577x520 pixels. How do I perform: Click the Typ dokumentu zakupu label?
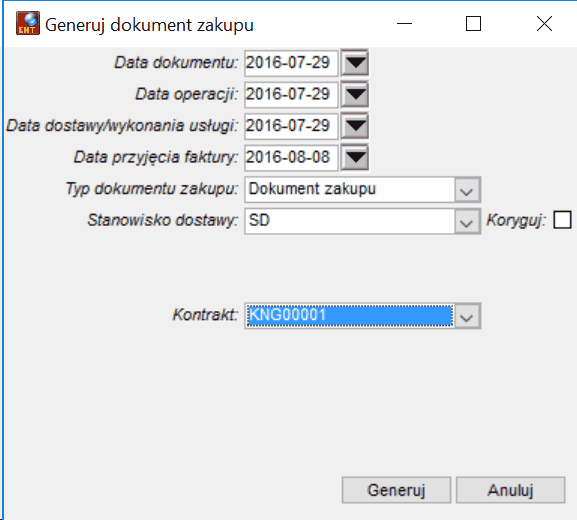coord(152,189)
